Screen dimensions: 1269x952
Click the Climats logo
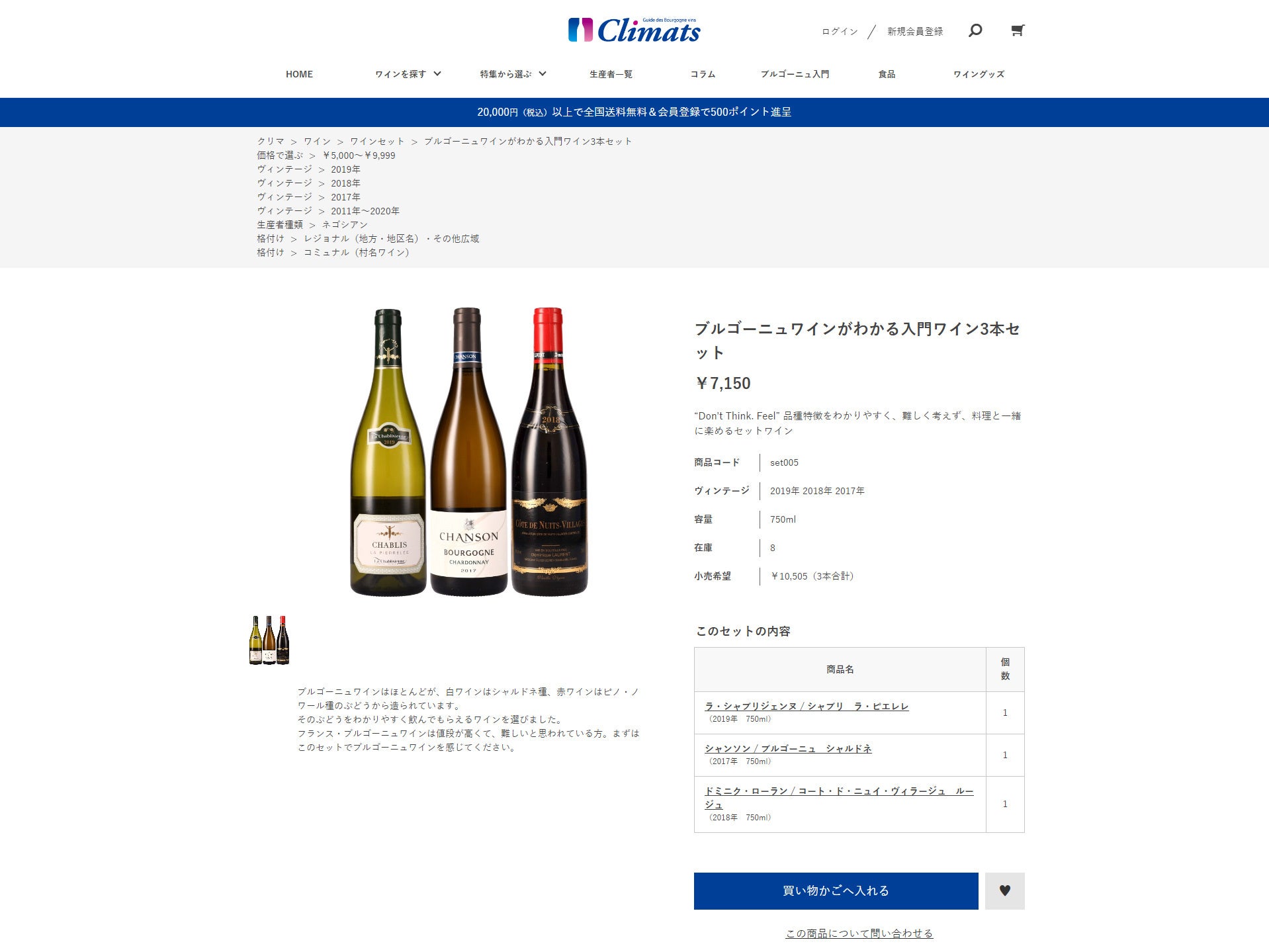(x=634, y=30)
